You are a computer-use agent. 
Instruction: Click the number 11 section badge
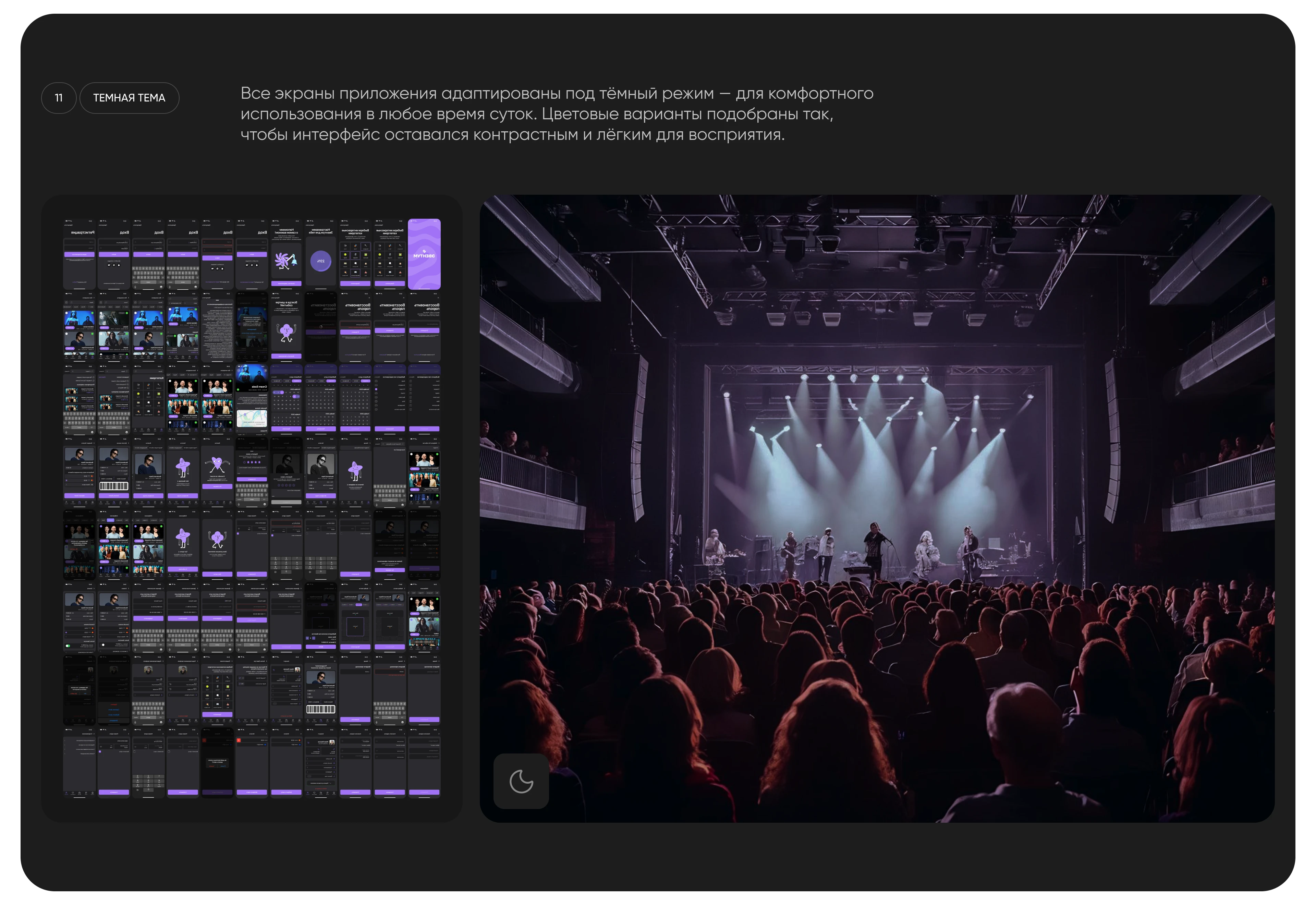point(58,98)
